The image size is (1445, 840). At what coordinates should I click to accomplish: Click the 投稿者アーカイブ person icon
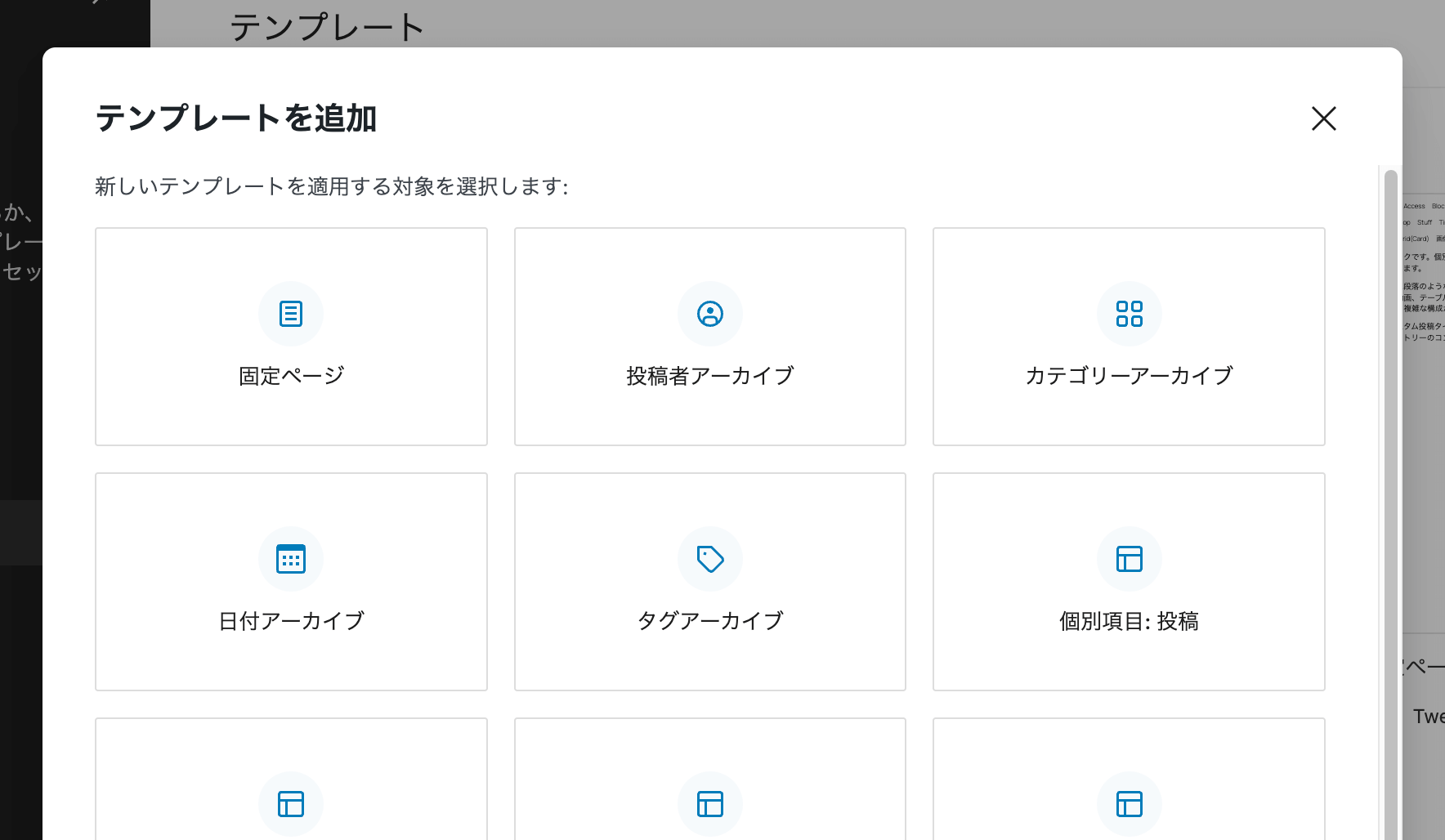point(709,314)
